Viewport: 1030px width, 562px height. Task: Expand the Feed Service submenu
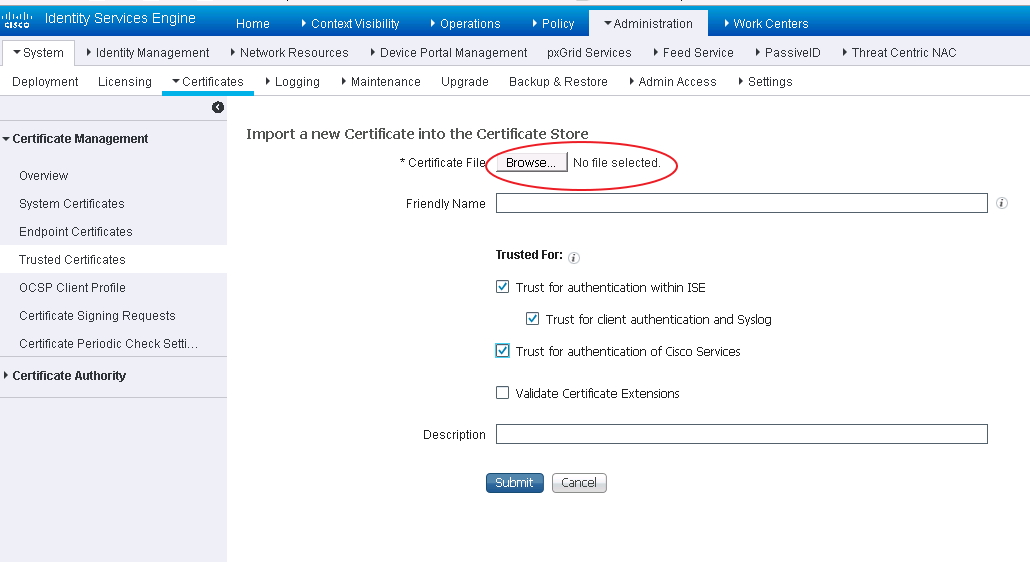tap(693, 53)
